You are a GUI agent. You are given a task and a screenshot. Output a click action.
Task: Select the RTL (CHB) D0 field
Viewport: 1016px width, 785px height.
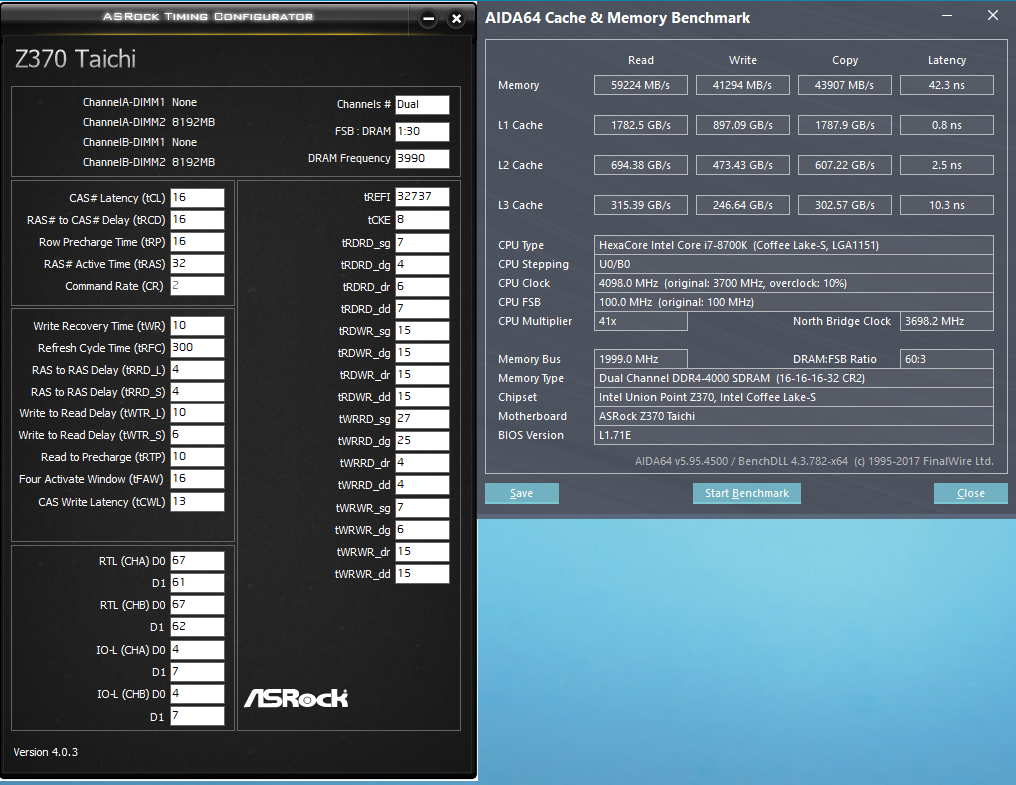tap(197, 605)
